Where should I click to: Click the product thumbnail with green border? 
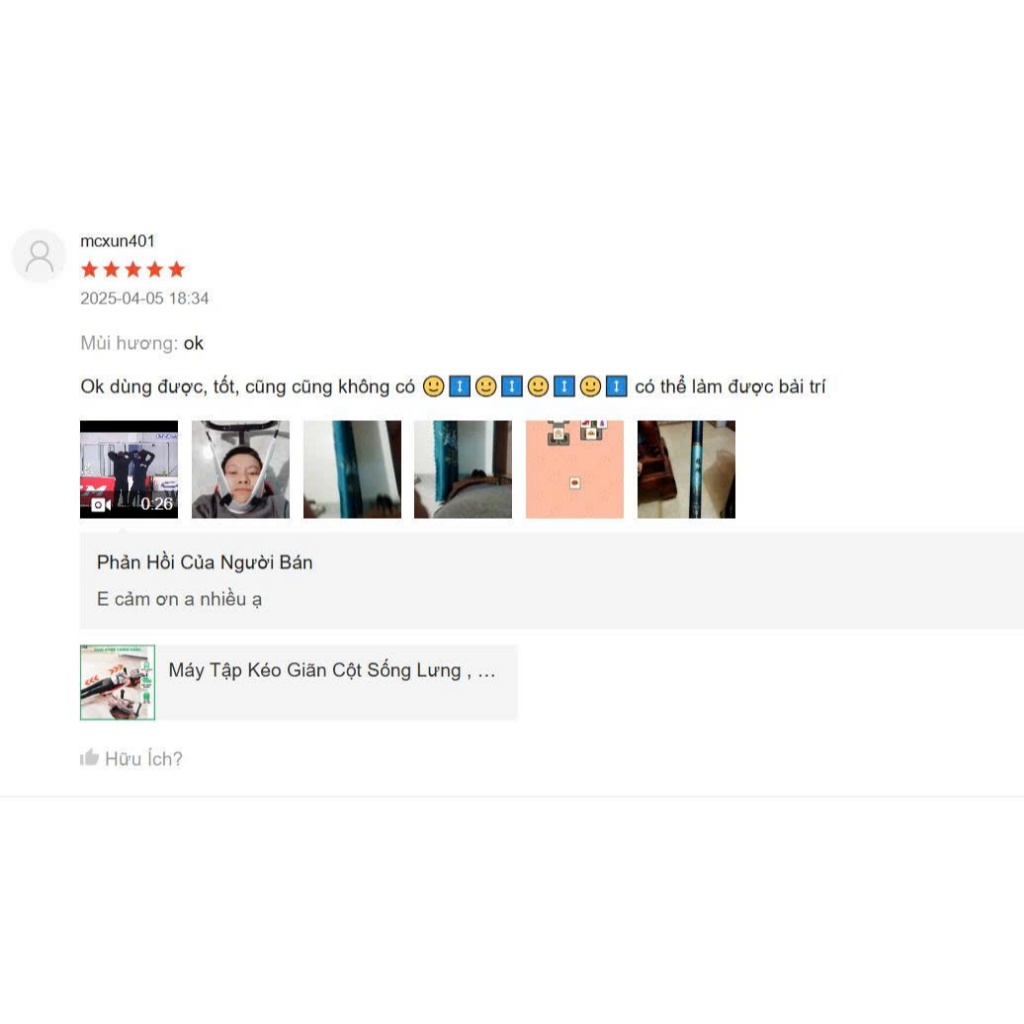pyautogui.click(x=118, y=682)
